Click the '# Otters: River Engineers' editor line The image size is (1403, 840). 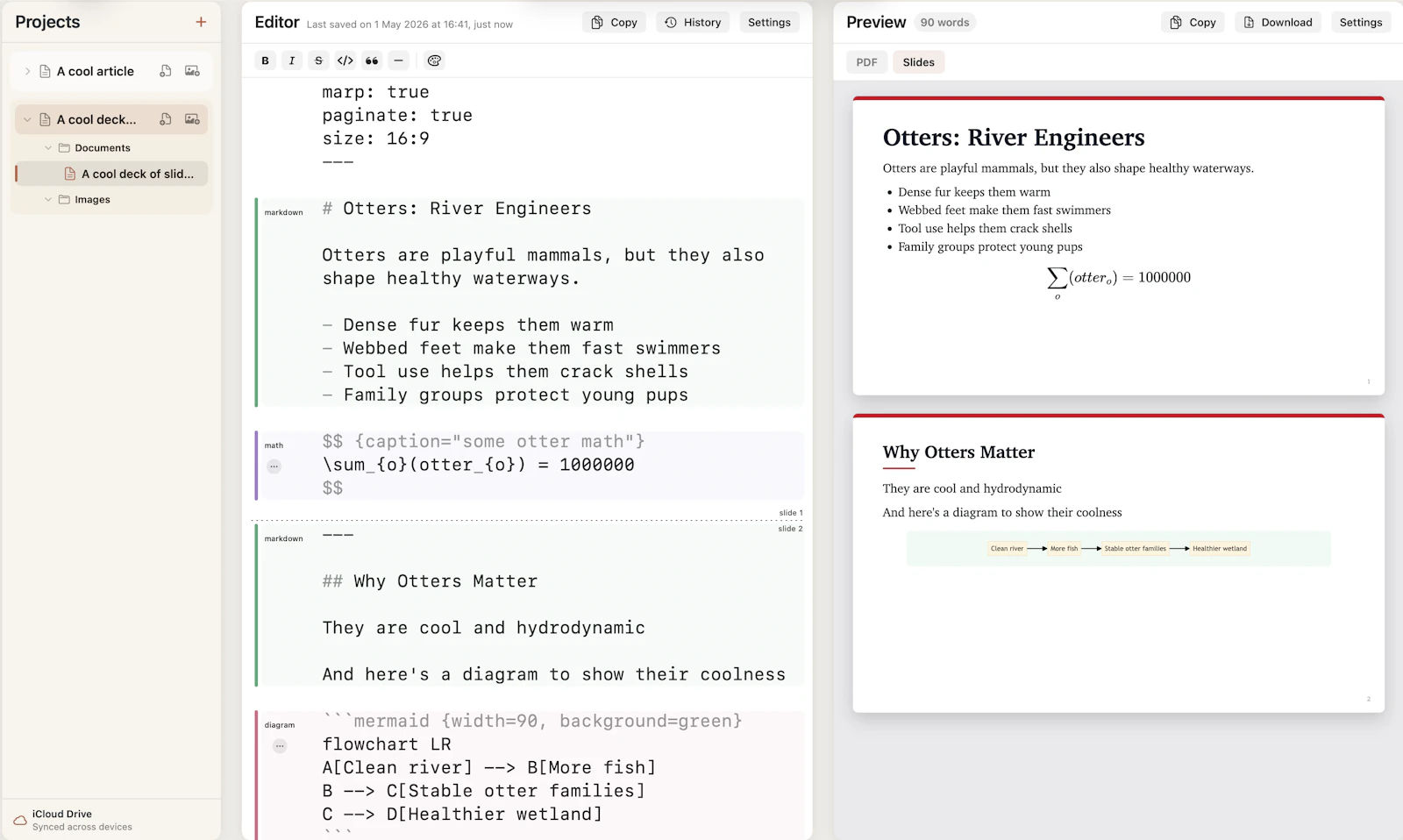coord(456,209)
